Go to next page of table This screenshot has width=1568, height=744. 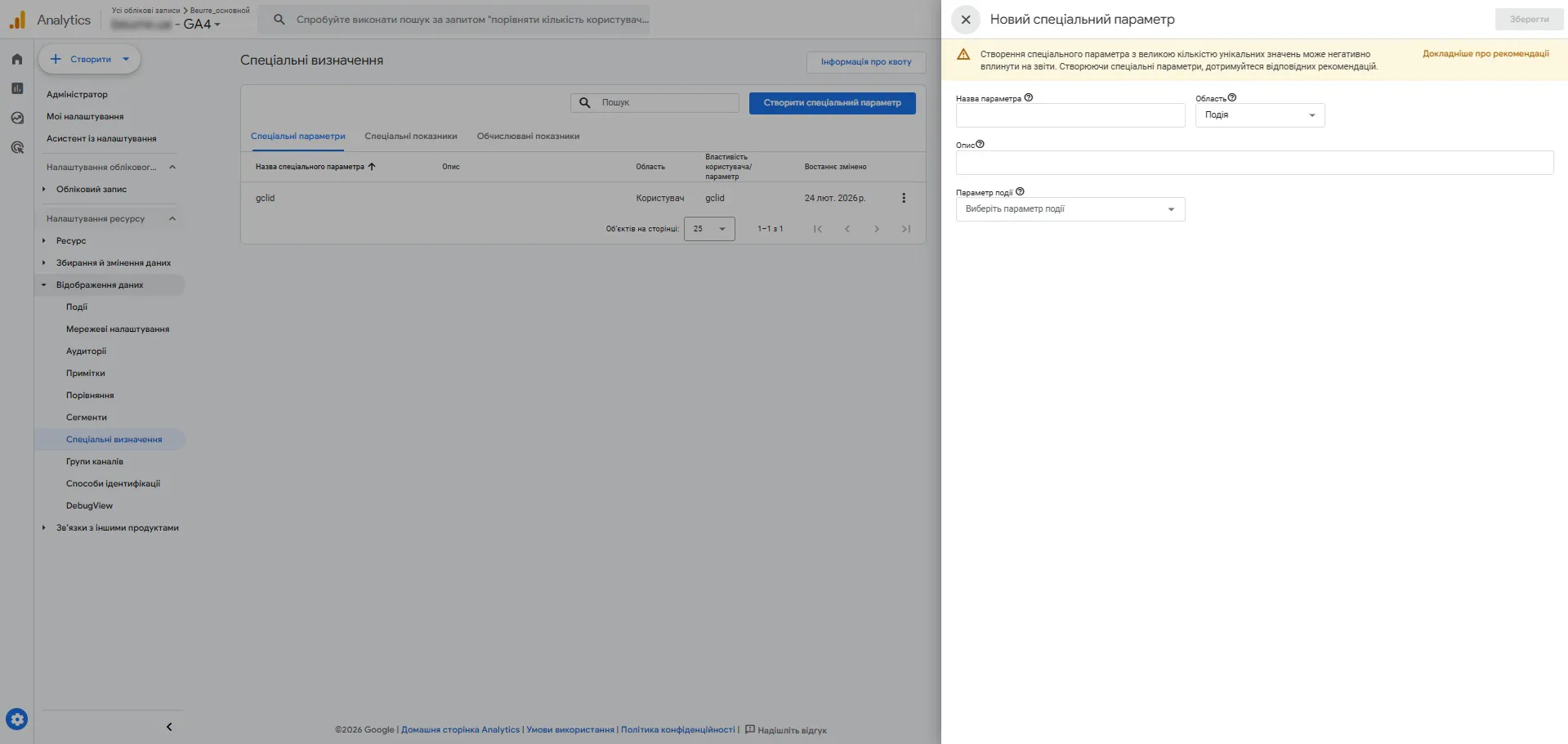coord(877,229)
